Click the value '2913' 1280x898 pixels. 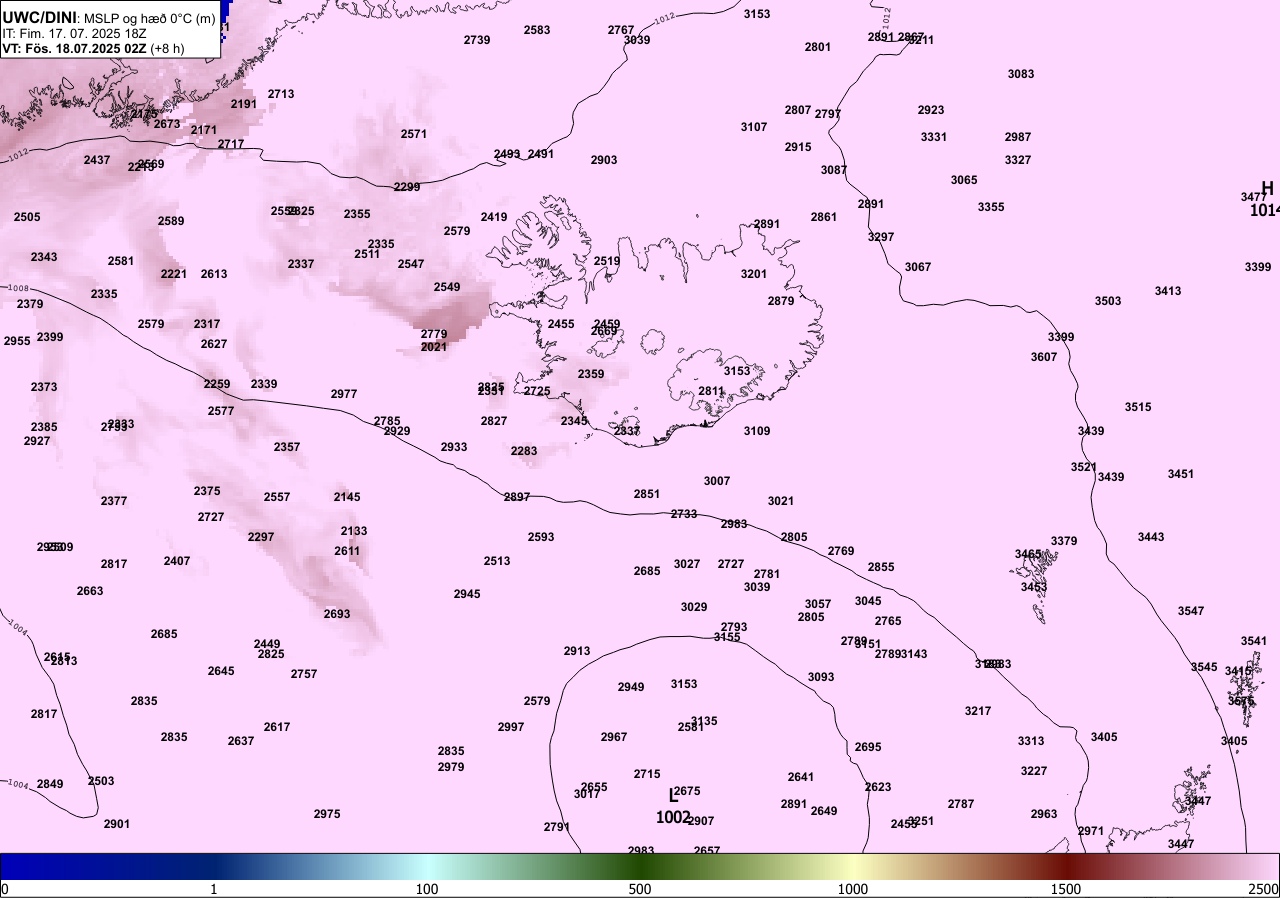(x=577, y=651)
